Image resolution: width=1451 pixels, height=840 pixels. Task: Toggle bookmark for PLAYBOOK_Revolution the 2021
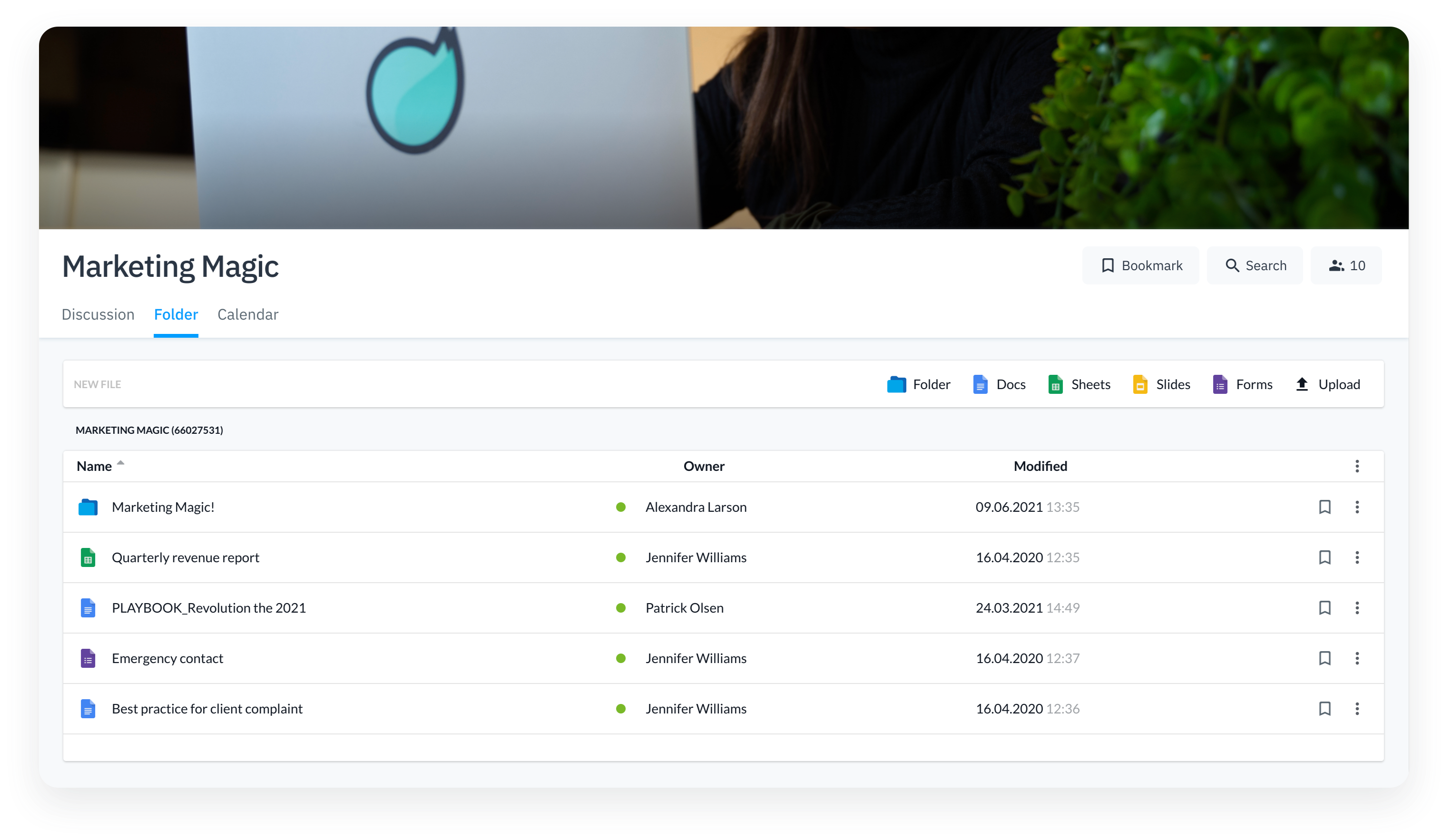click(1324, 608)
